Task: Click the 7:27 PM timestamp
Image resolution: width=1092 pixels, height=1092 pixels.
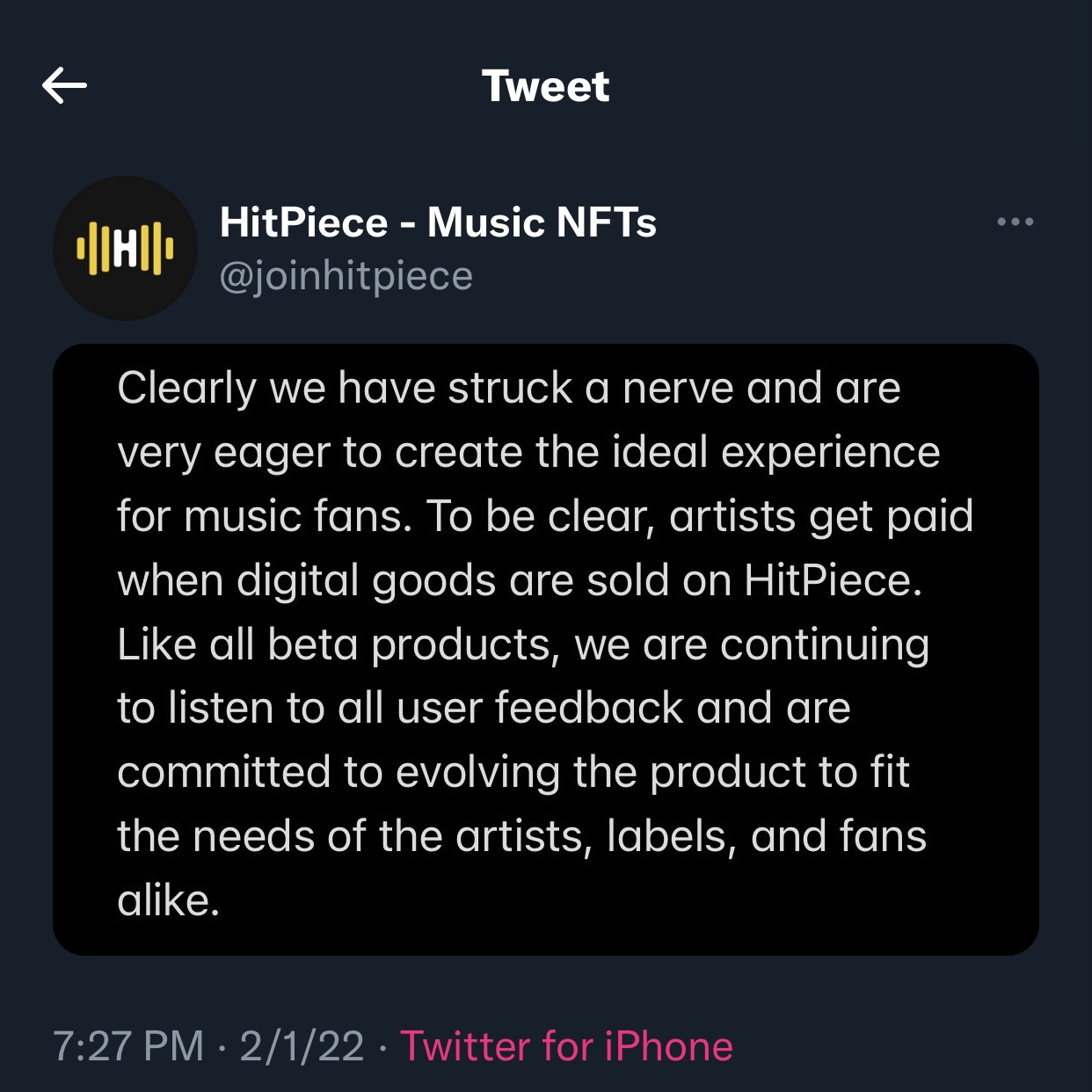Action: pyautogui.click(x=128, y=1046)
